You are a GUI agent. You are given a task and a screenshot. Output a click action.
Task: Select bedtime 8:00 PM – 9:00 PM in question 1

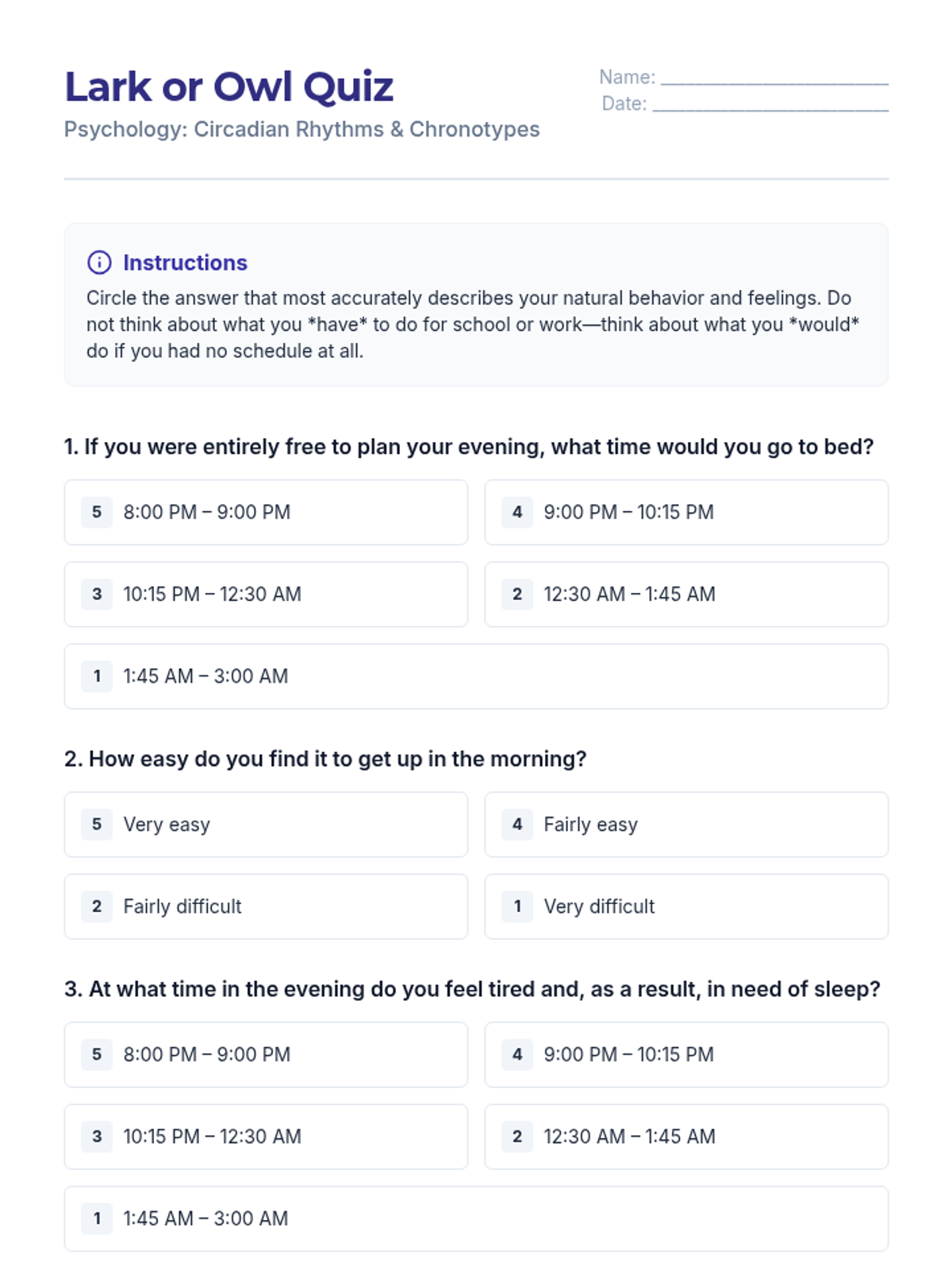point(266,512)
